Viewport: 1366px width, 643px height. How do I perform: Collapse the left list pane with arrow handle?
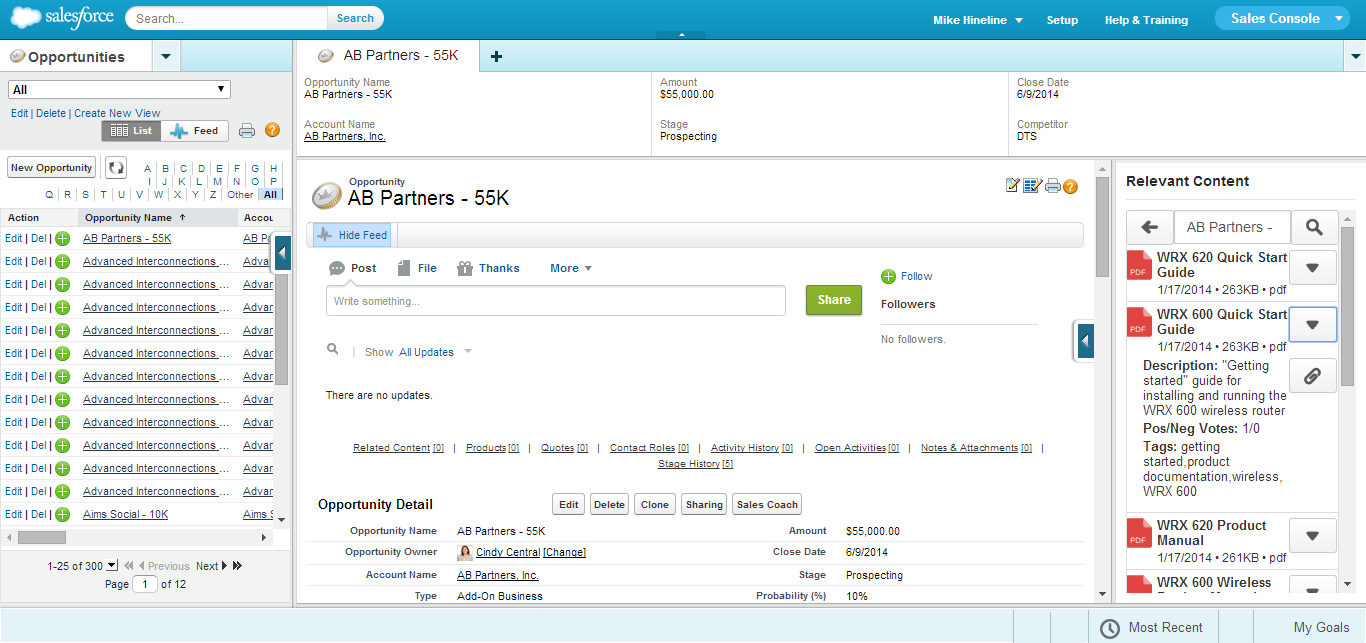(282, 254)
